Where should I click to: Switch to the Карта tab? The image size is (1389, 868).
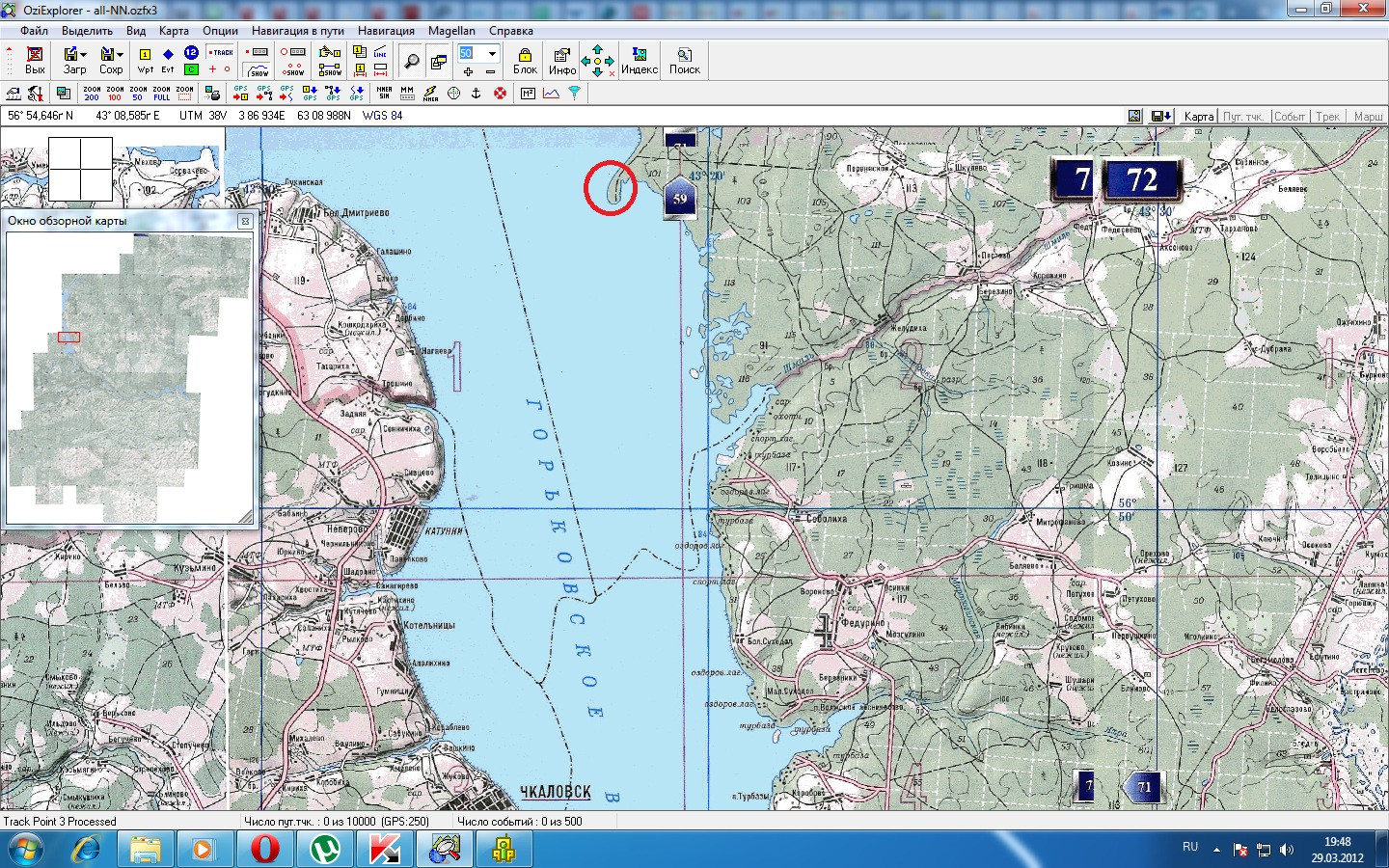click(x=1199, y=116)
